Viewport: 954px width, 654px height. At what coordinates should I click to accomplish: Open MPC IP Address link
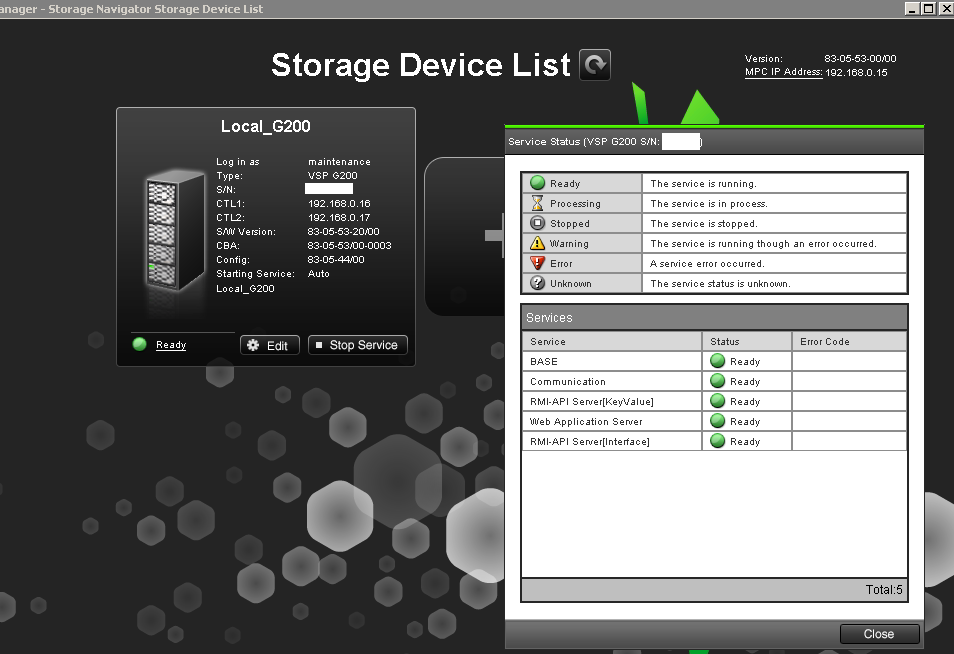pyautogui.click(x=784, y=72)
